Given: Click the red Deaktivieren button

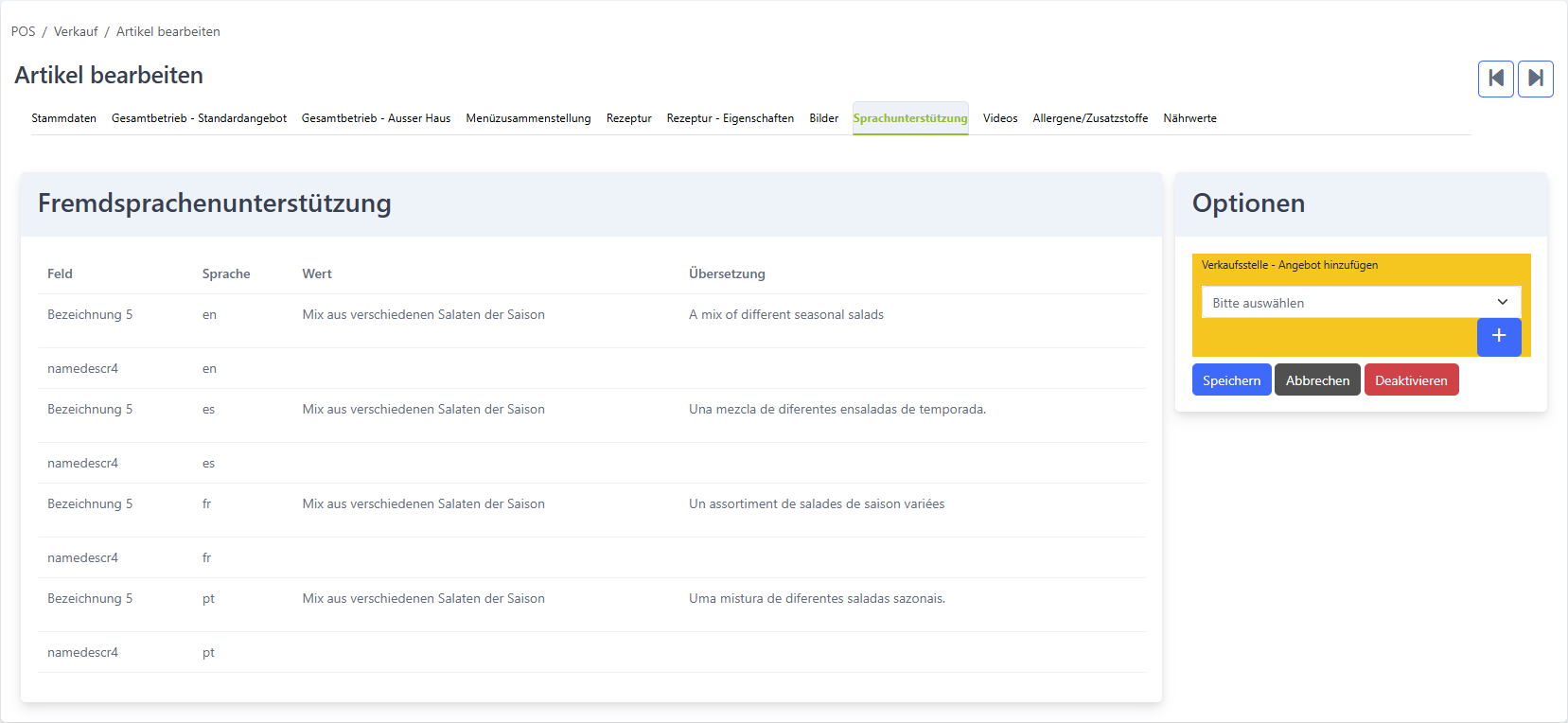Looking at the screenshot, I should (1411, 380).
